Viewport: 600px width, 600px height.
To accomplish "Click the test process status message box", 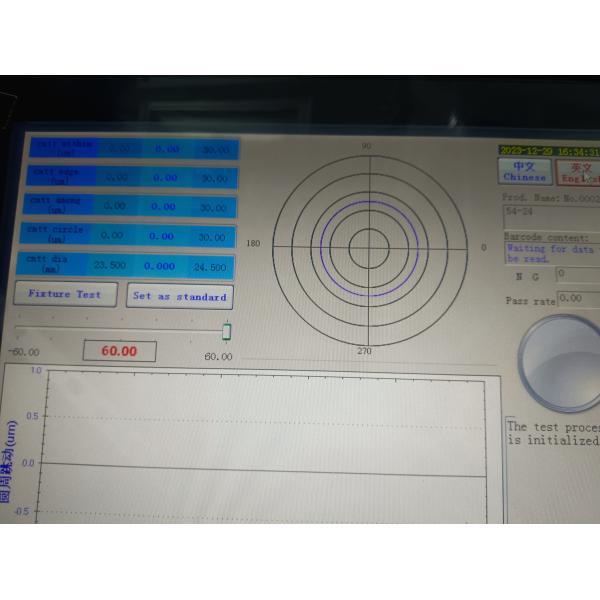I will point(553,470).
